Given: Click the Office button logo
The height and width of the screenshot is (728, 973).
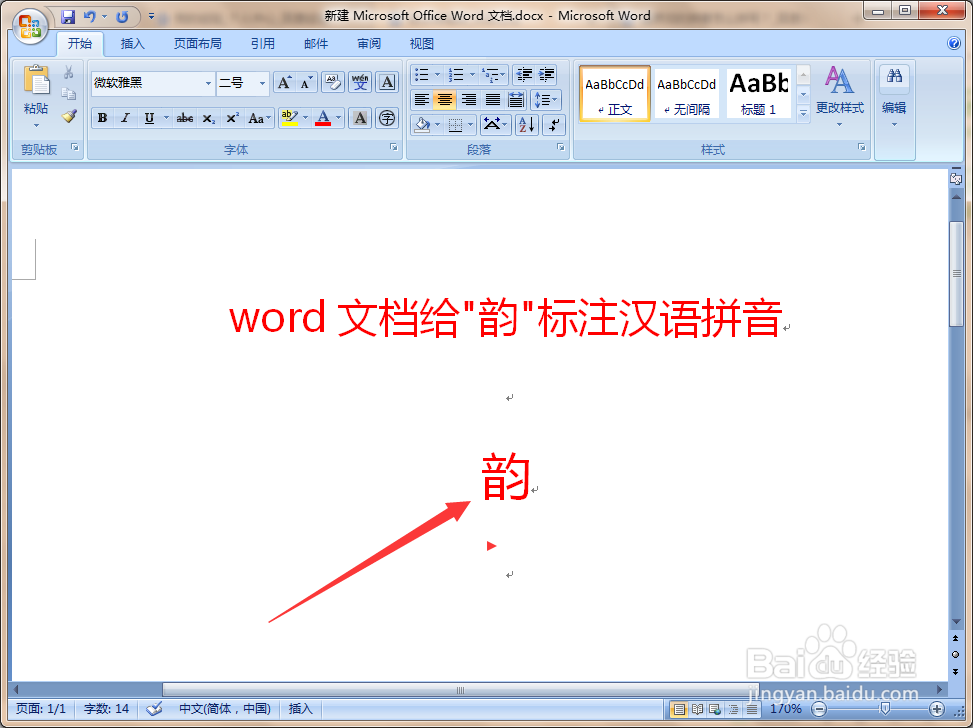Looking at the screenshot, I should click(x=30, y=27).
